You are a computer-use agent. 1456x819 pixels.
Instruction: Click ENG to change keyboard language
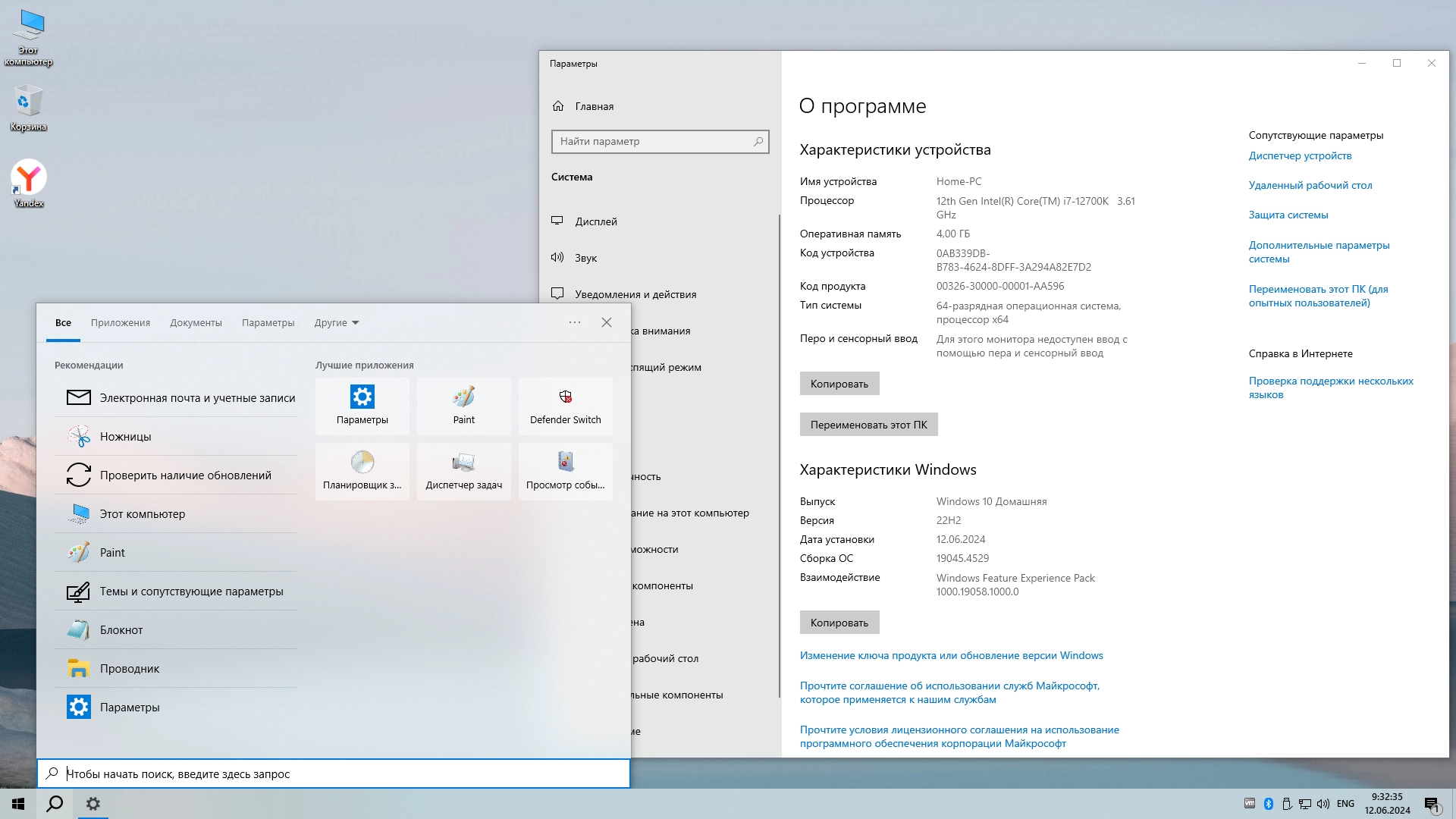[1345, 803]
